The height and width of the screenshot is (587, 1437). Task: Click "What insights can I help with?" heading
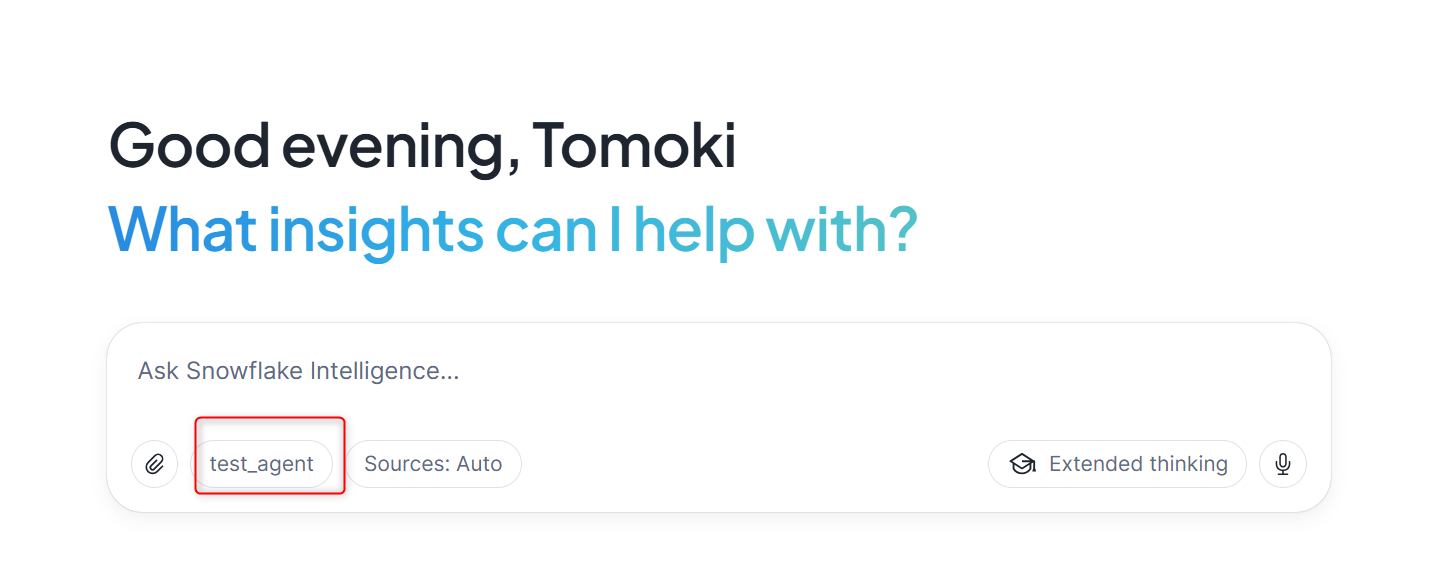click(512, 228)
